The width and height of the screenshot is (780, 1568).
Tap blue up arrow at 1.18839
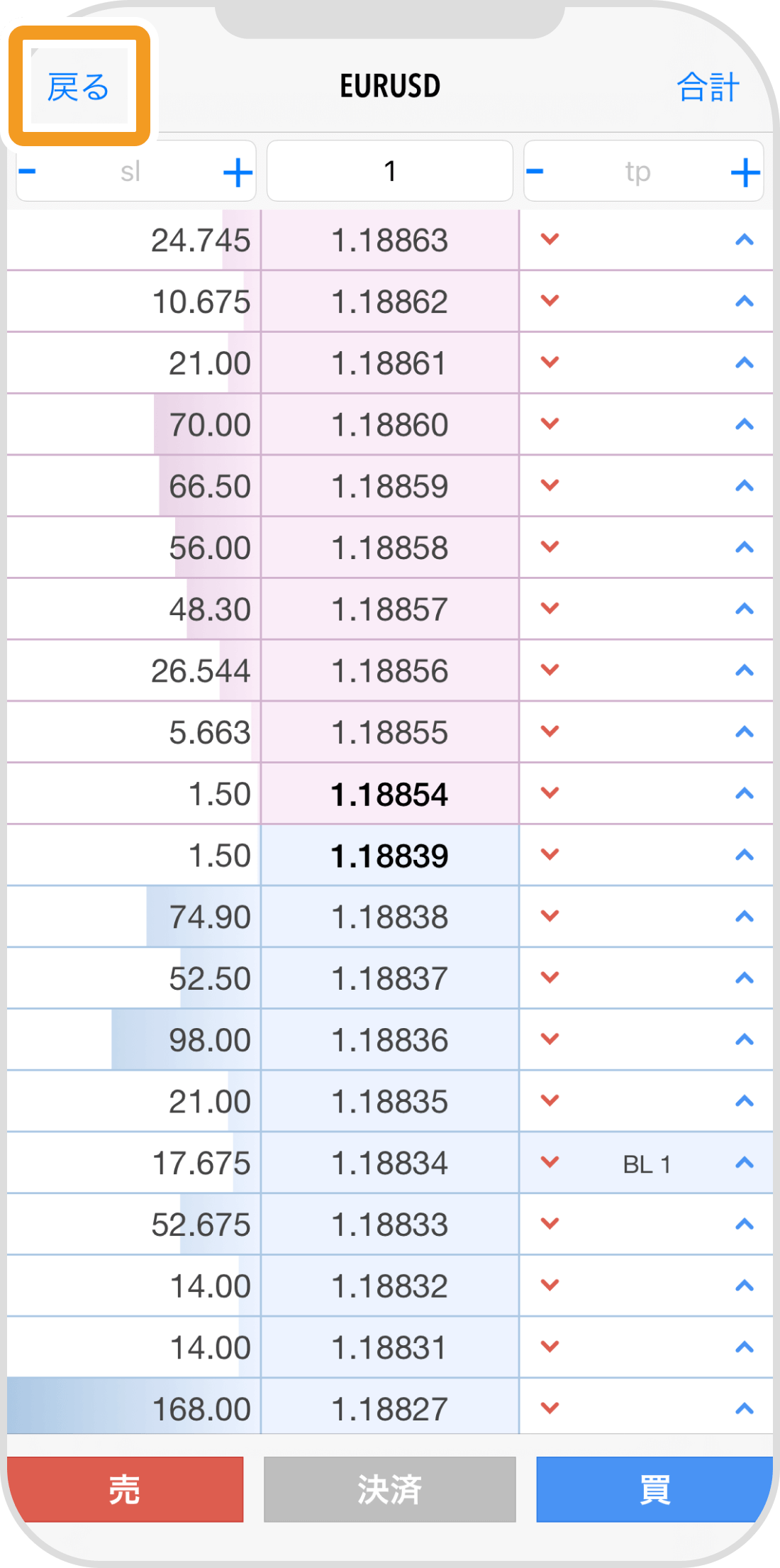point(744,855)
